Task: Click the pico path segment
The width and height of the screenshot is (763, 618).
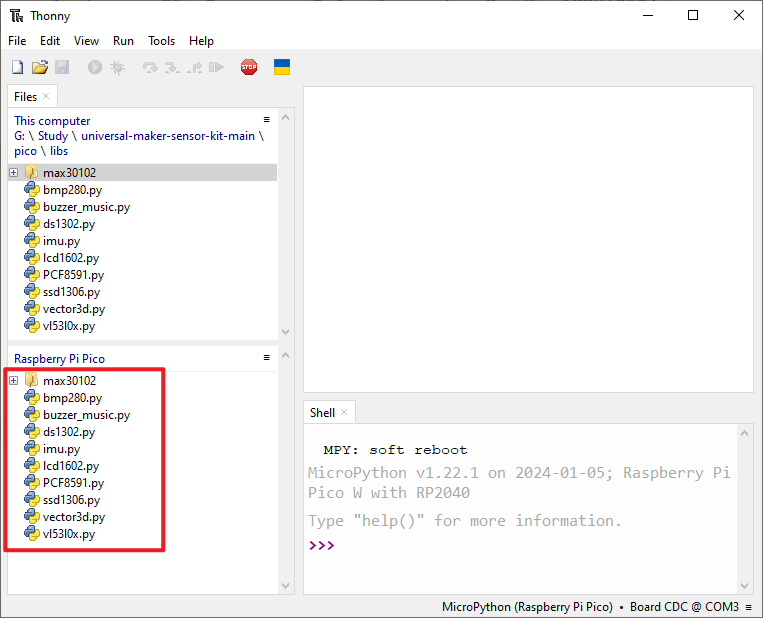Action: click(25, 151)
